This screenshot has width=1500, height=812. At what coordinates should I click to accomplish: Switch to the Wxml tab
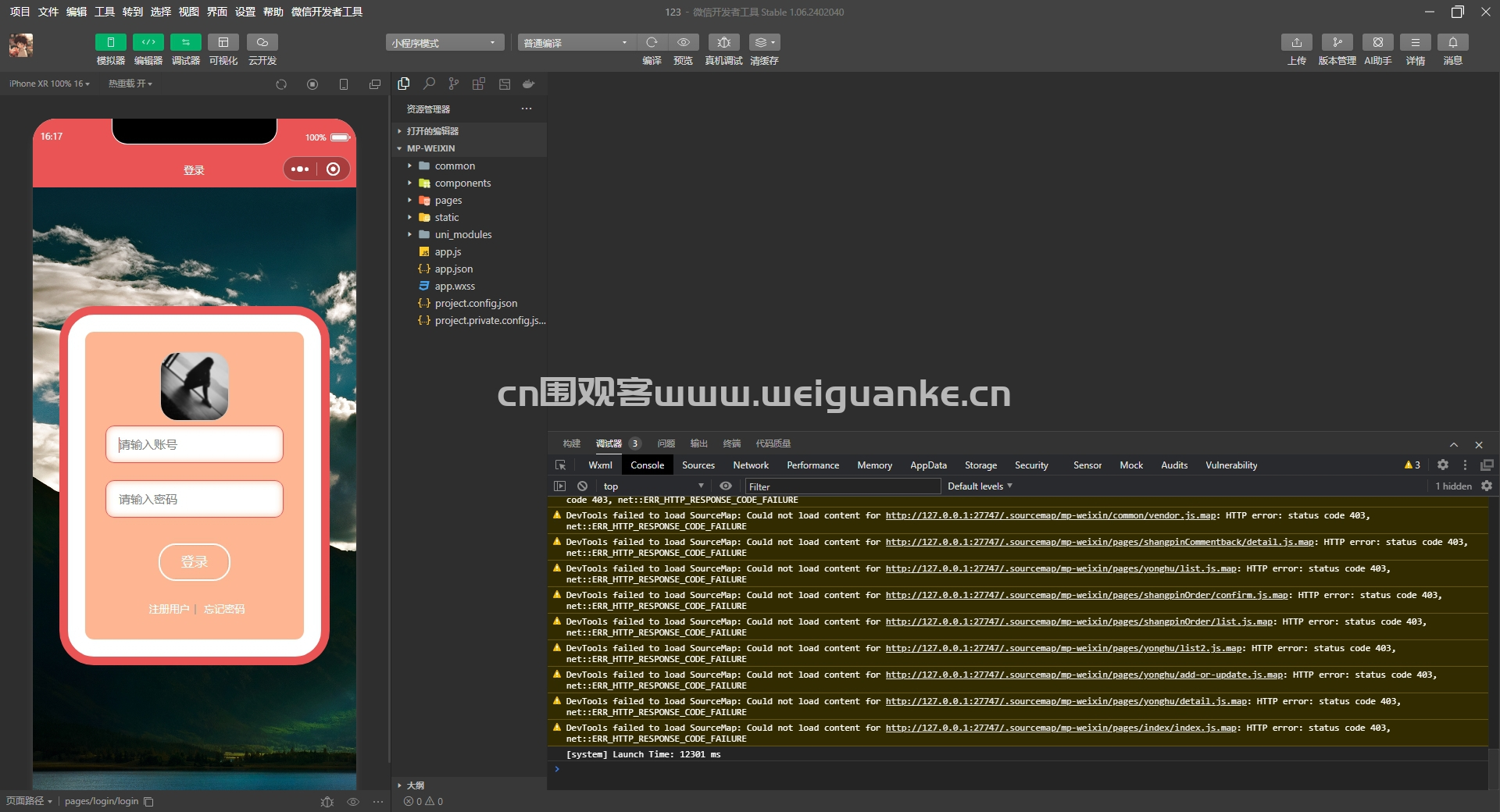click(600, 465)
